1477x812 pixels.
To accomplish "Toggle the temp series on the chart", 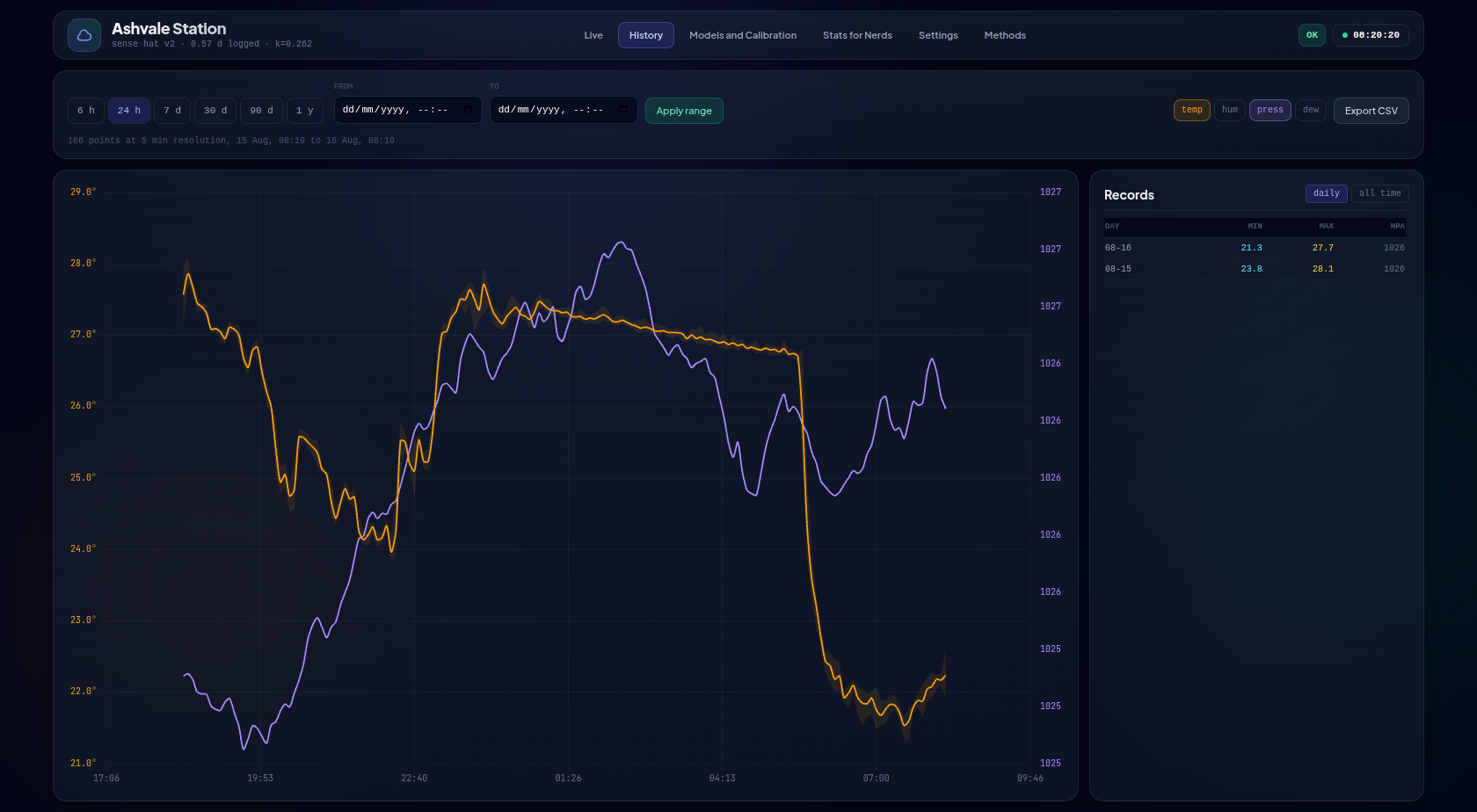I will tap(1191, 110).
